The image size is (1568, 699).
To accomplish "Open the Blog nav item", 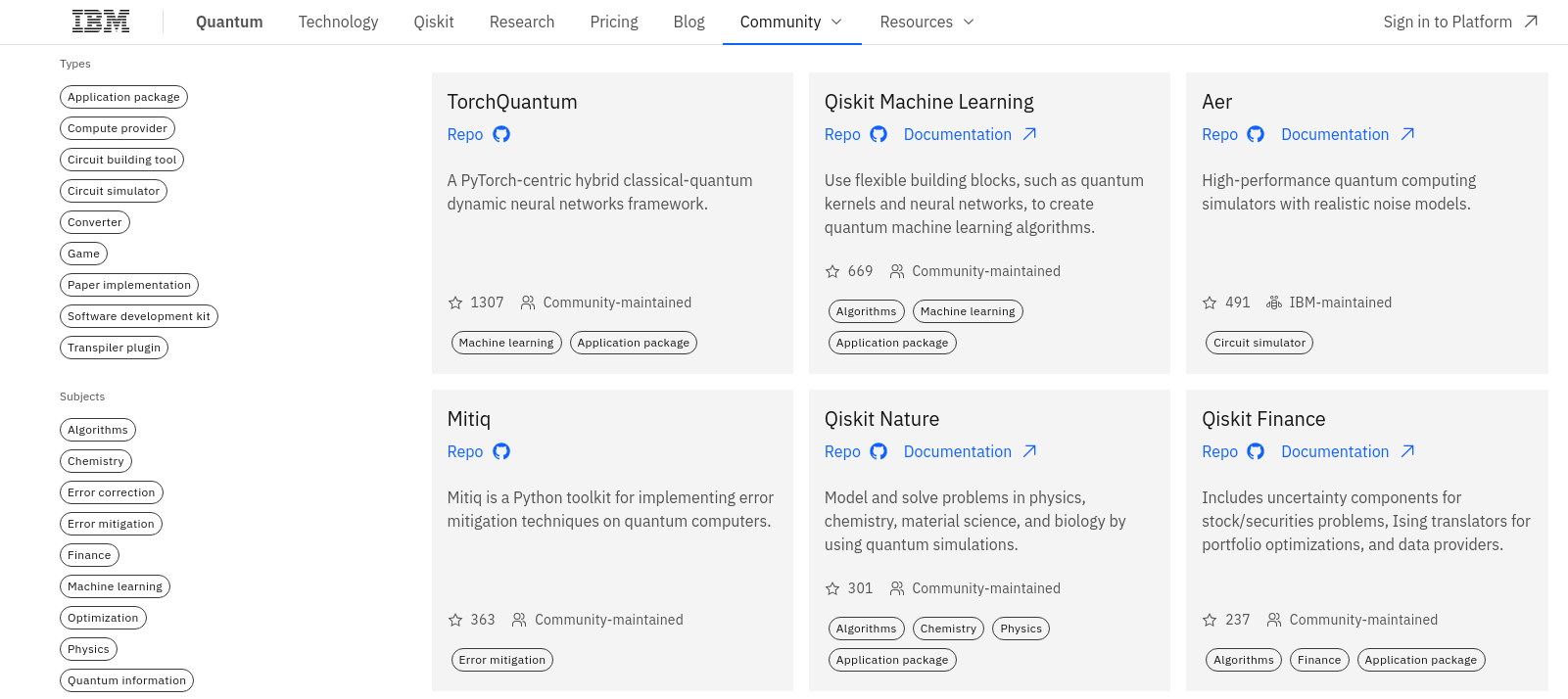I will click(x=689, y=22).
